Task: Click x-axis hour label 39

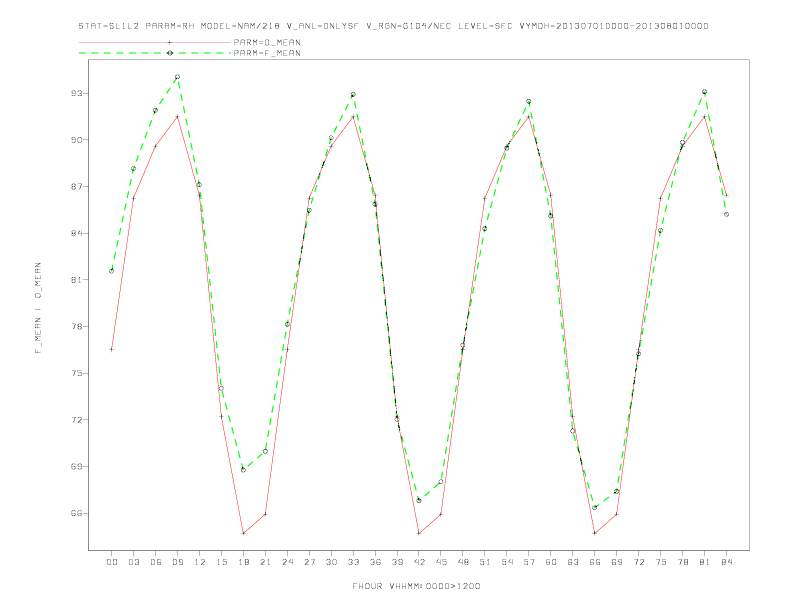Action: (x=397, y=562)
